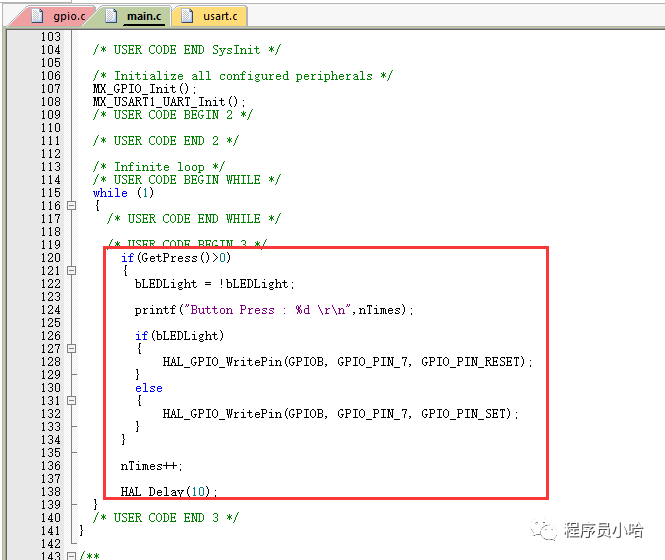Screen dimensions: 665x560
Task: Fold the comment block at line 143
Action: pyautogui.click(x=71, y=556)
